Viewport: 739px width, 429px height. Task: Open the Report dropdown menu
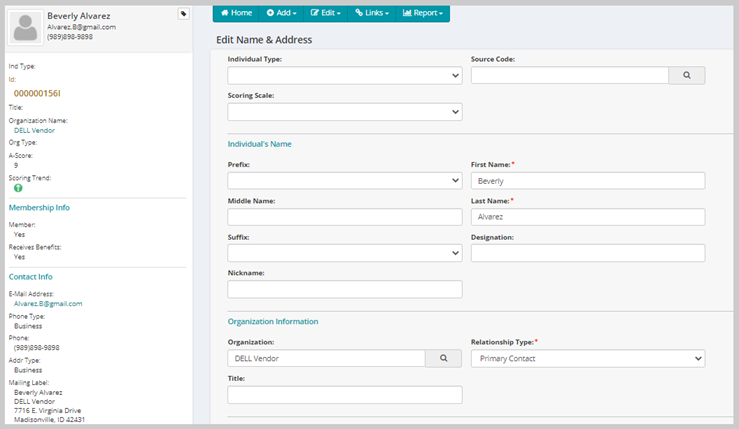coord(423,13)
